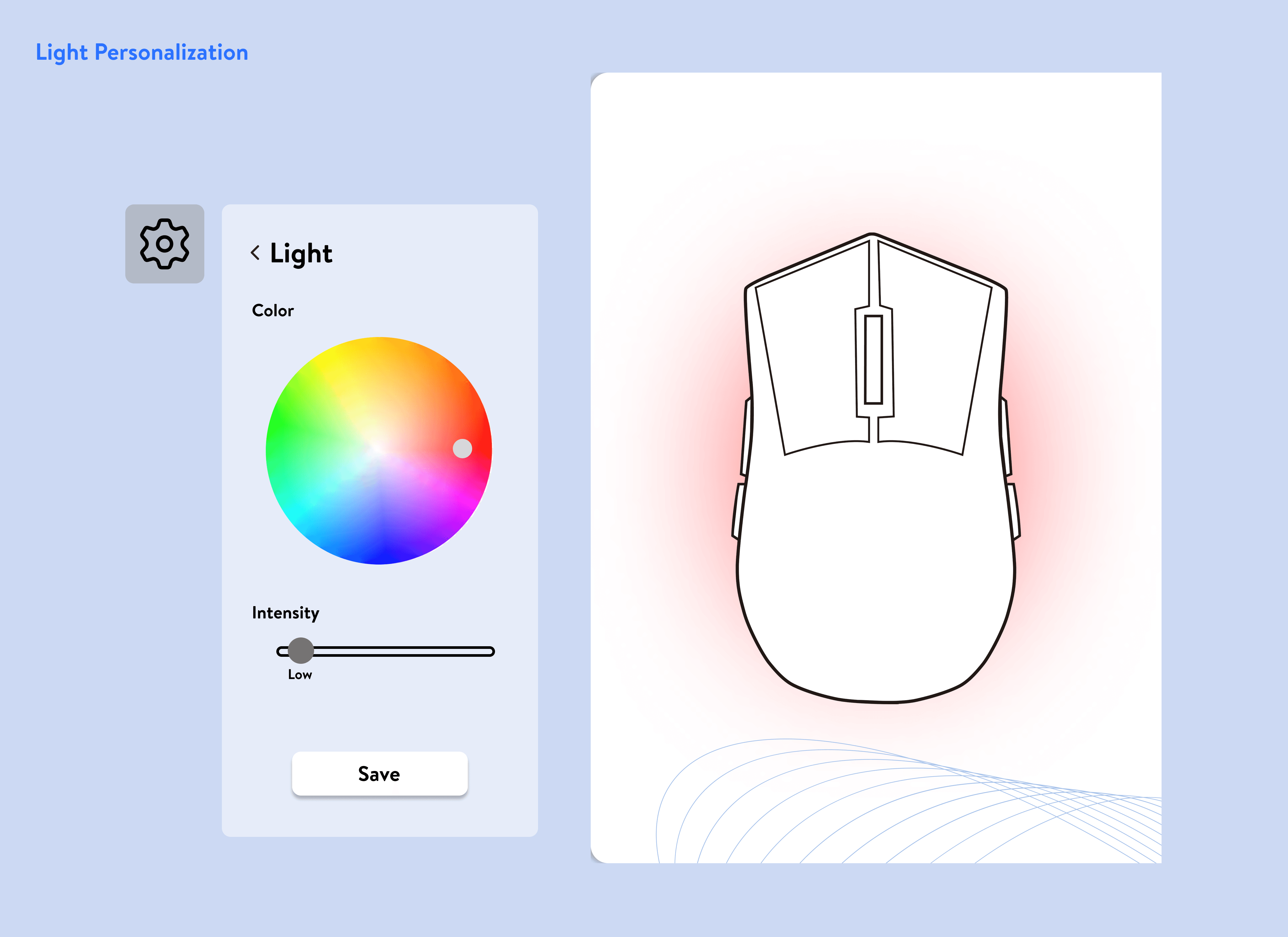The width and height of the screenshot is (1288, 937).
Task: Click the mouse scroll wheel in the preview
Action: (x=873, y=360)
